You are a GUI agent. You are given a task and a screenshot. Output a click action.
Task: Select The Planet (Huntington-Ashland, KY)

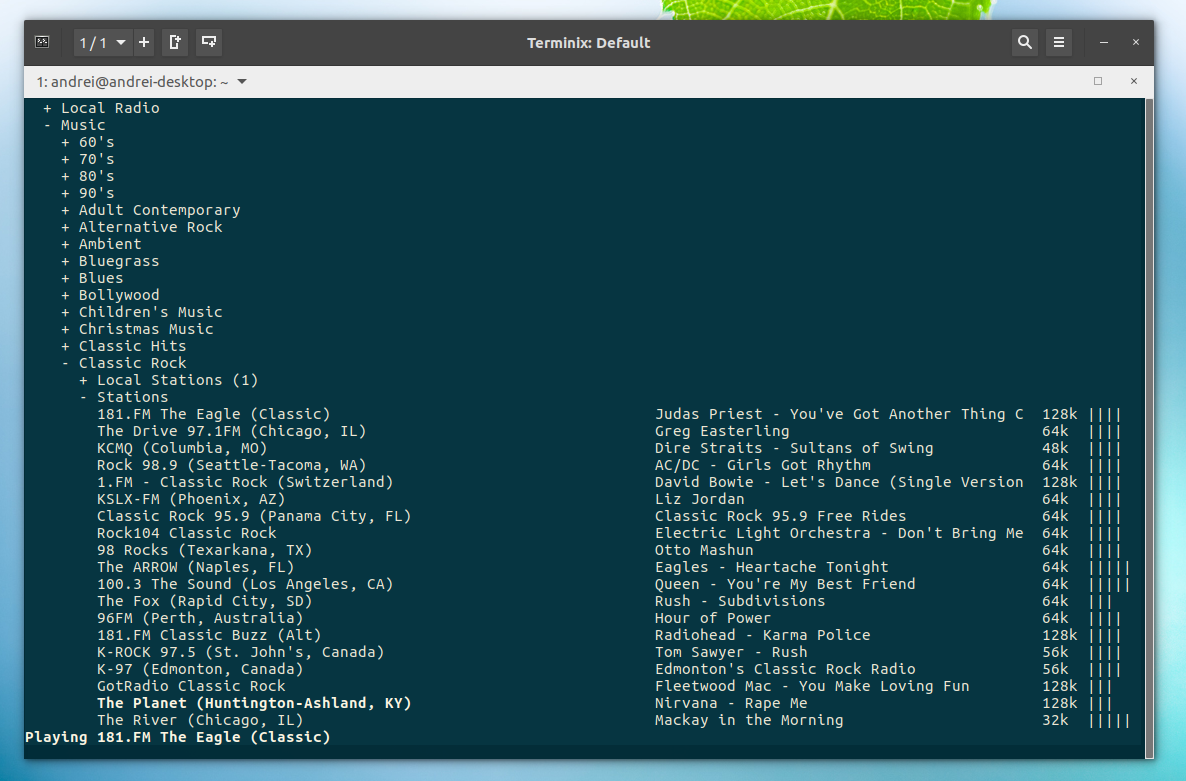[x=254, y=703]
